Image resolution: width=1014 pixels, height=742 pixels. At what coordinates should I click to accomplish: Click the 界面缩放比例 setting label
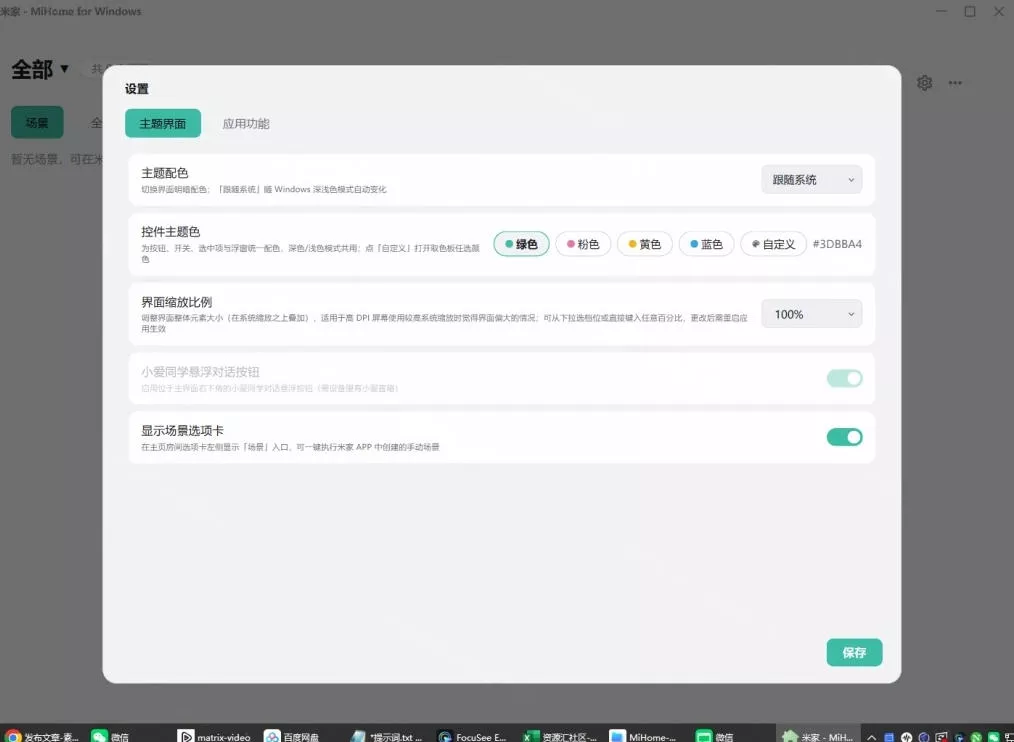(177, 302)
